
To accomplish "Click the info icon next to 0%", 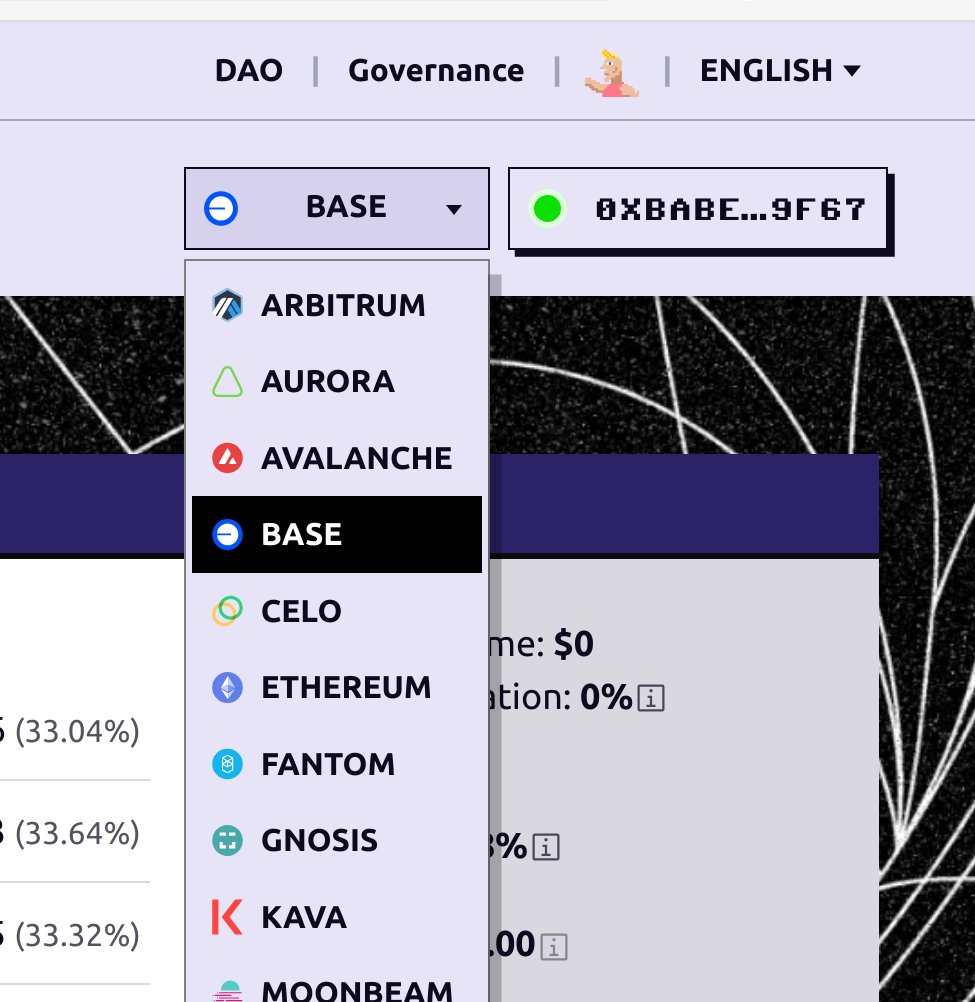I will (x=651, y=698).
